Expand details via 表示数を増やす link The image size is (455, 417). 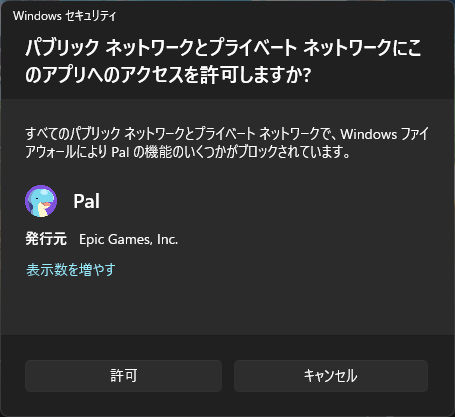click(71, 269)
